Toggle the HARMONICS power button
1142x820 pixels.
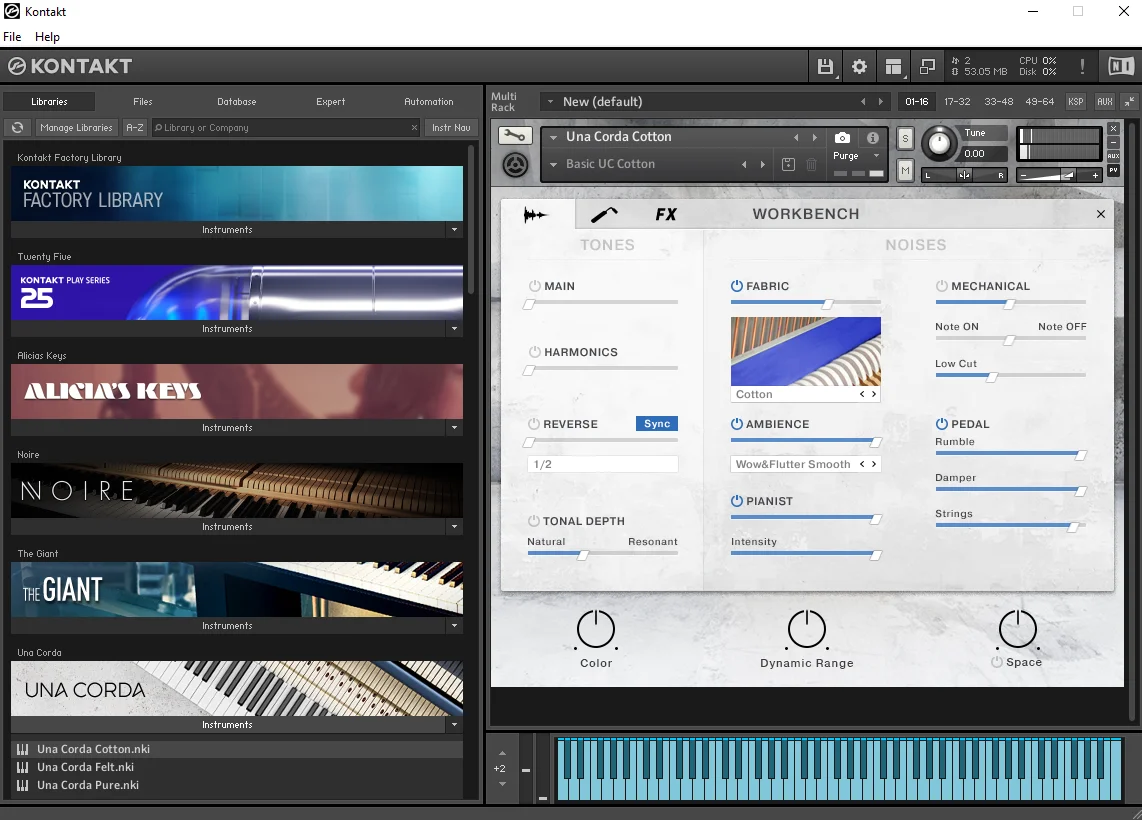pos(535,352)
